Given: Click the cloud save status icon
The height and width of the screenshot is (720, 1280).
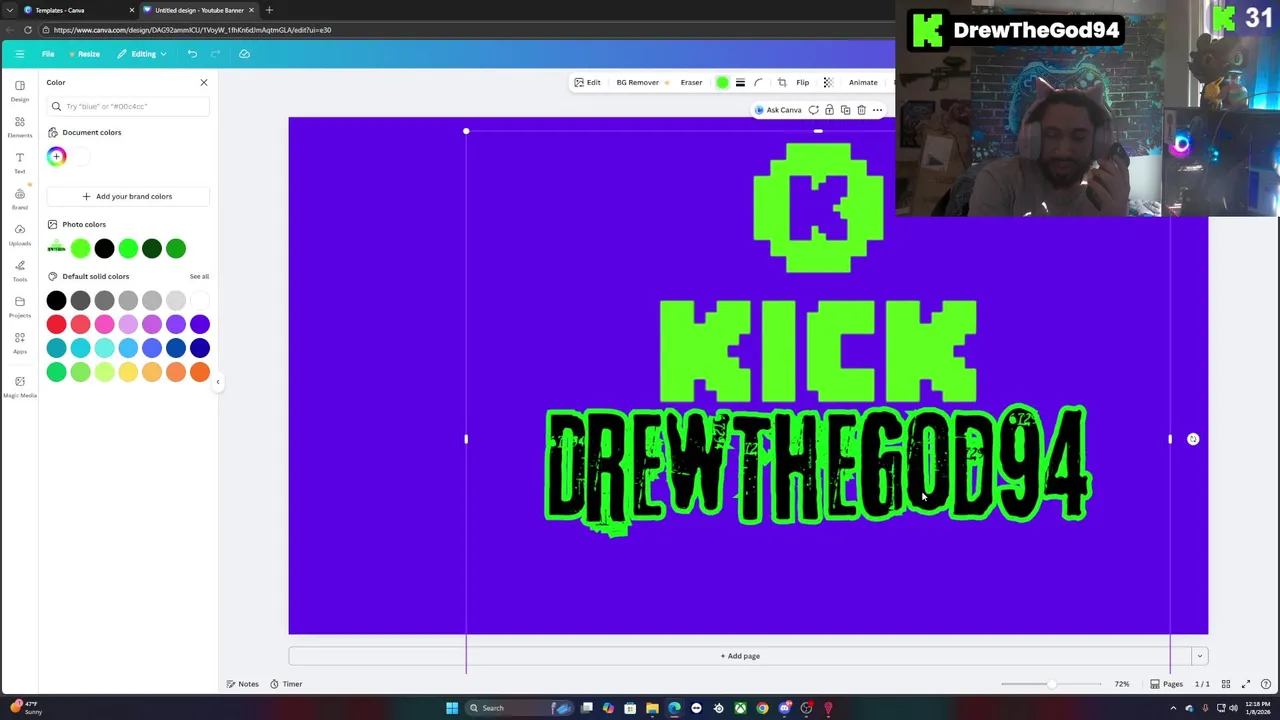Looking at the screenshot, I should point(245,54).
